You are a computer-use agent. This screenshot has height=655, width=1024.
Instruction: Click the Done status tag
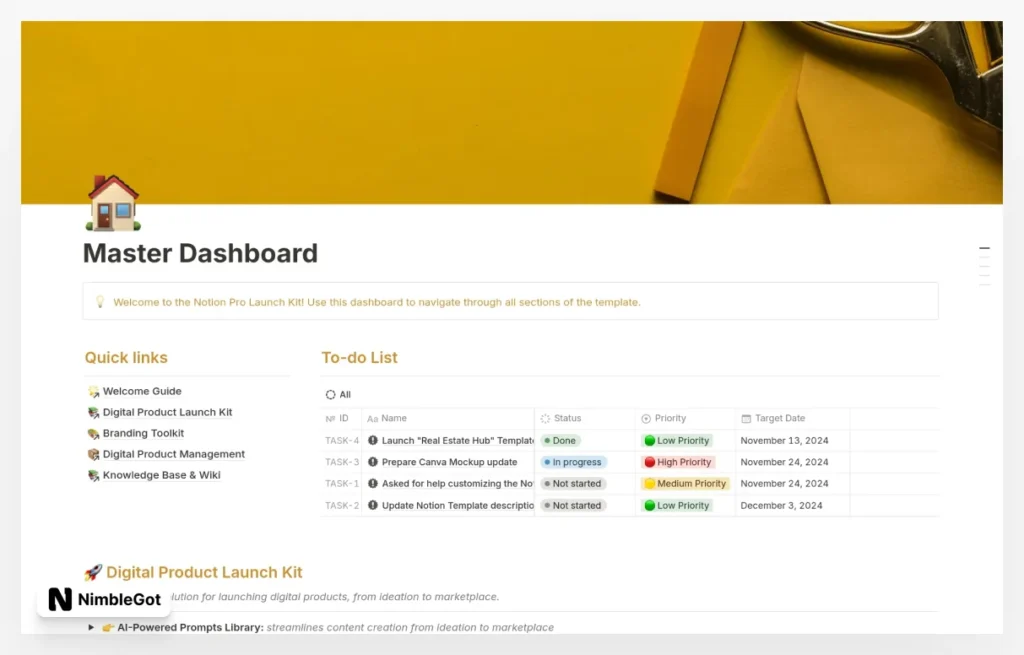click(560, 440)
